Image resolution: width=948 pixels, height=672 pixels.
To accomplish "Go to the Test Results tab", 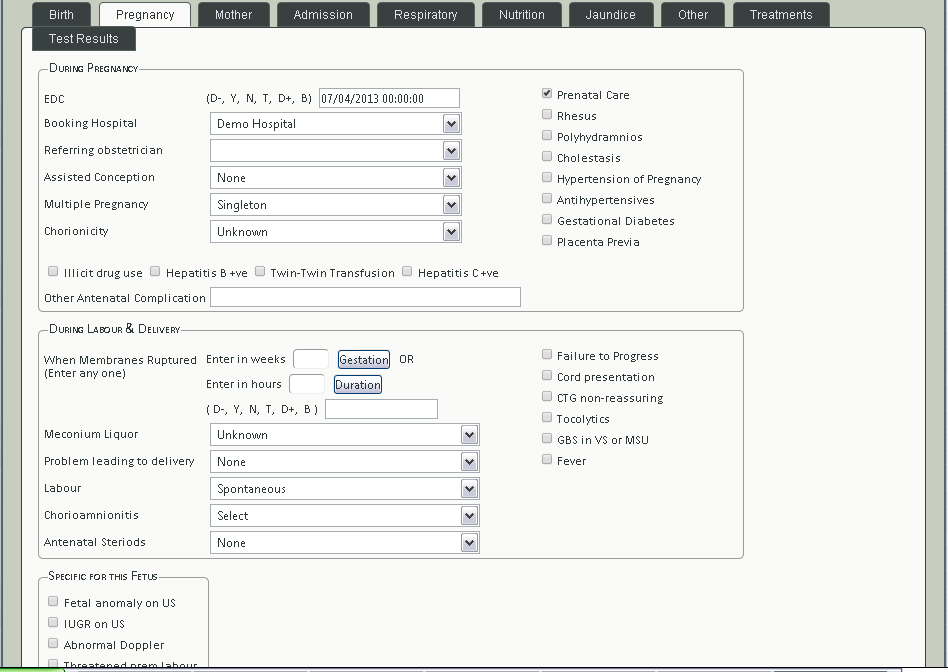I will pyautogui.click(x=84, y=39).
